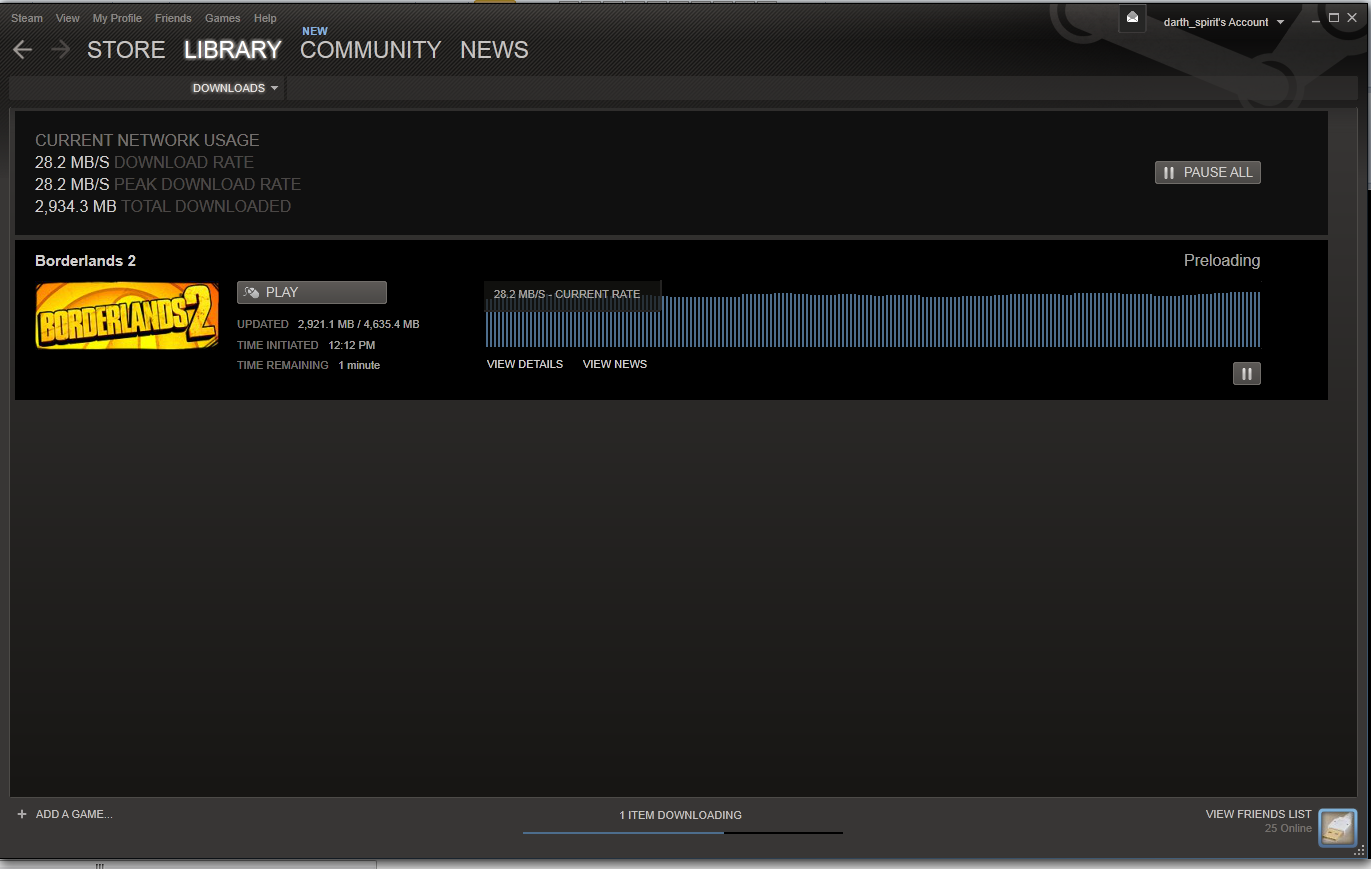Go back with the left arrow
Image resolution: width=1371 pixels, height=869 pixels.
(x=22, y=50)
